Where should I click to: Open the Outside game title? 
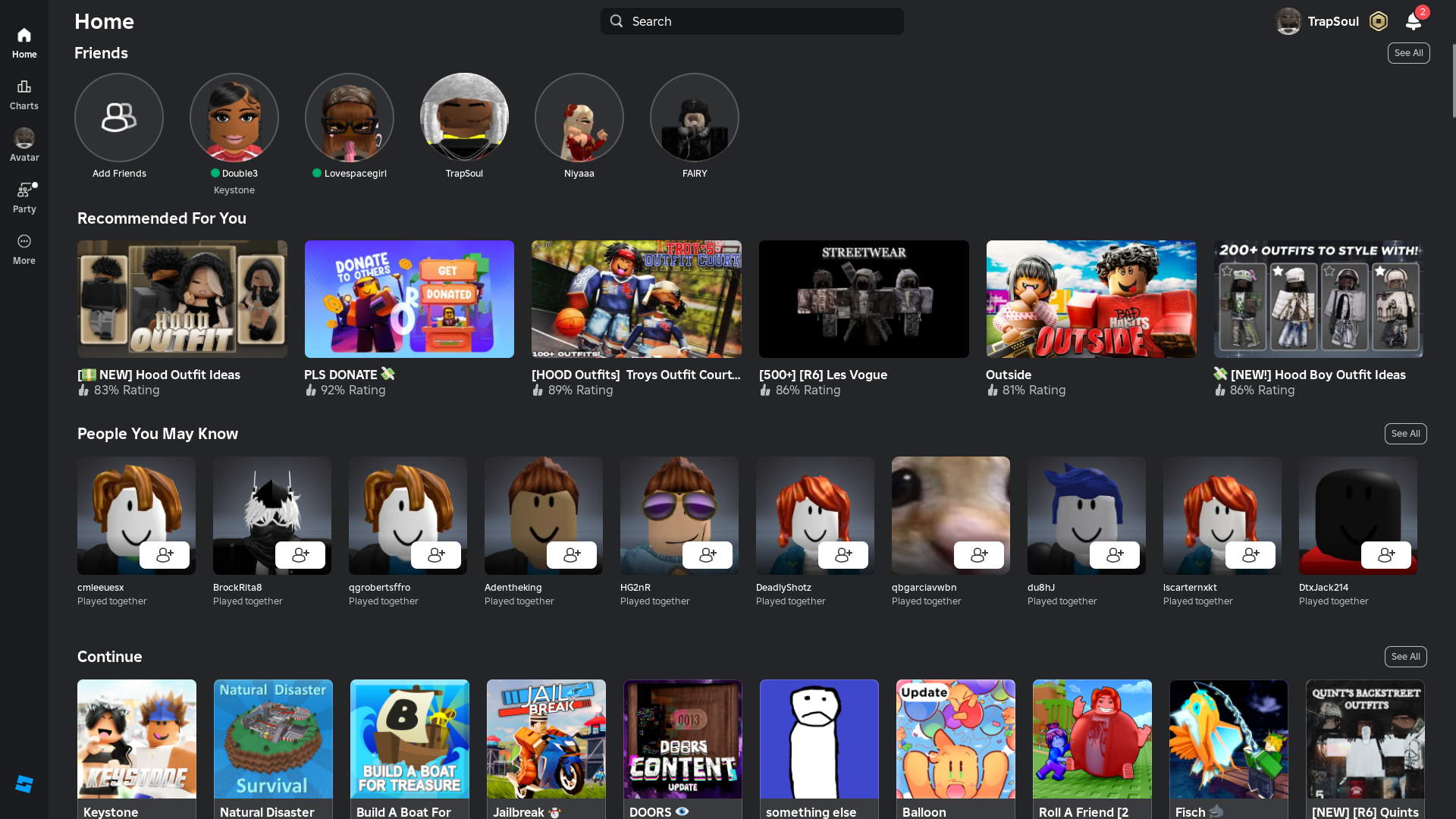click(x=1009, y=375)
